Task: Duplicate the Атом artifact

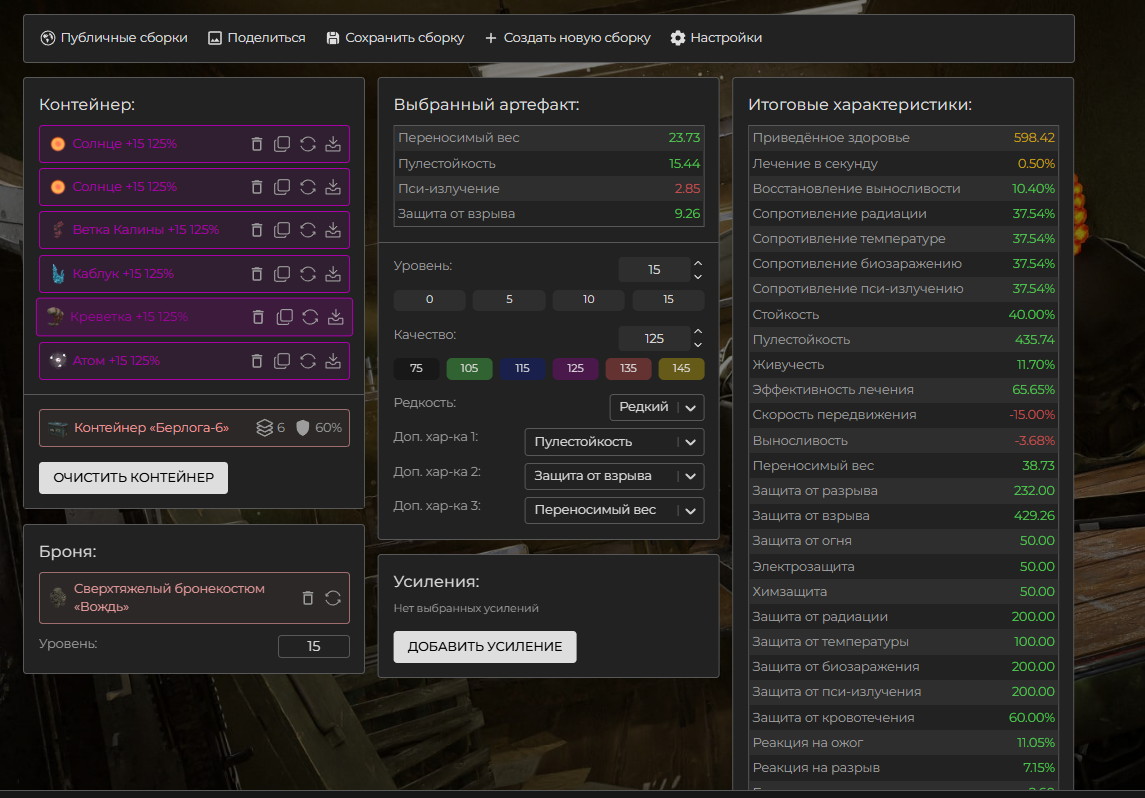Action: 282,361
